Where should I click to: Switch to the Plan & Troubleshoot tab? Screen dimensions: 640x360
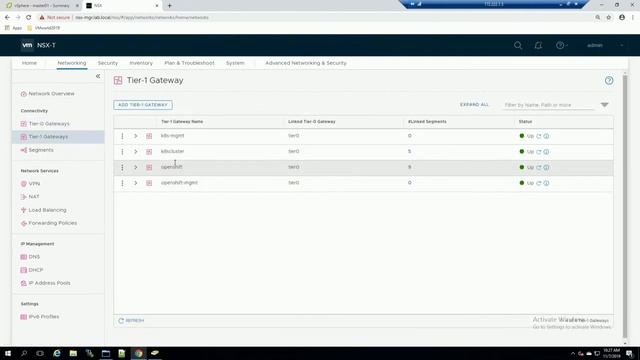click(189, 63)
